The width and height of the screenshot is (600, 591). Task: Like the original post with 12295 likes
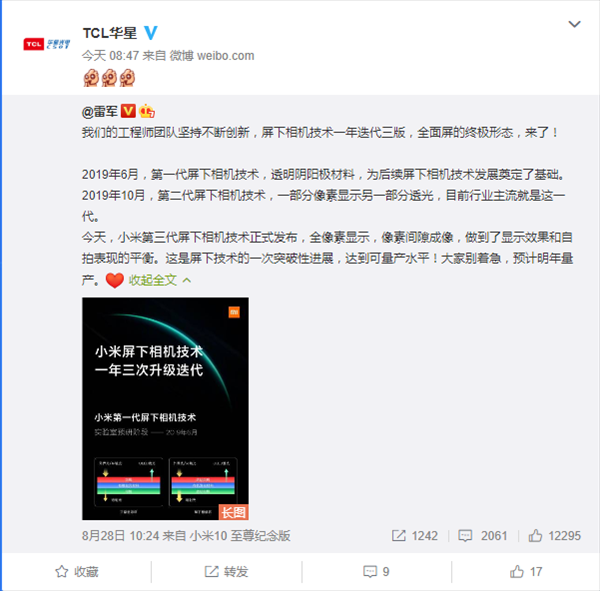554,535
